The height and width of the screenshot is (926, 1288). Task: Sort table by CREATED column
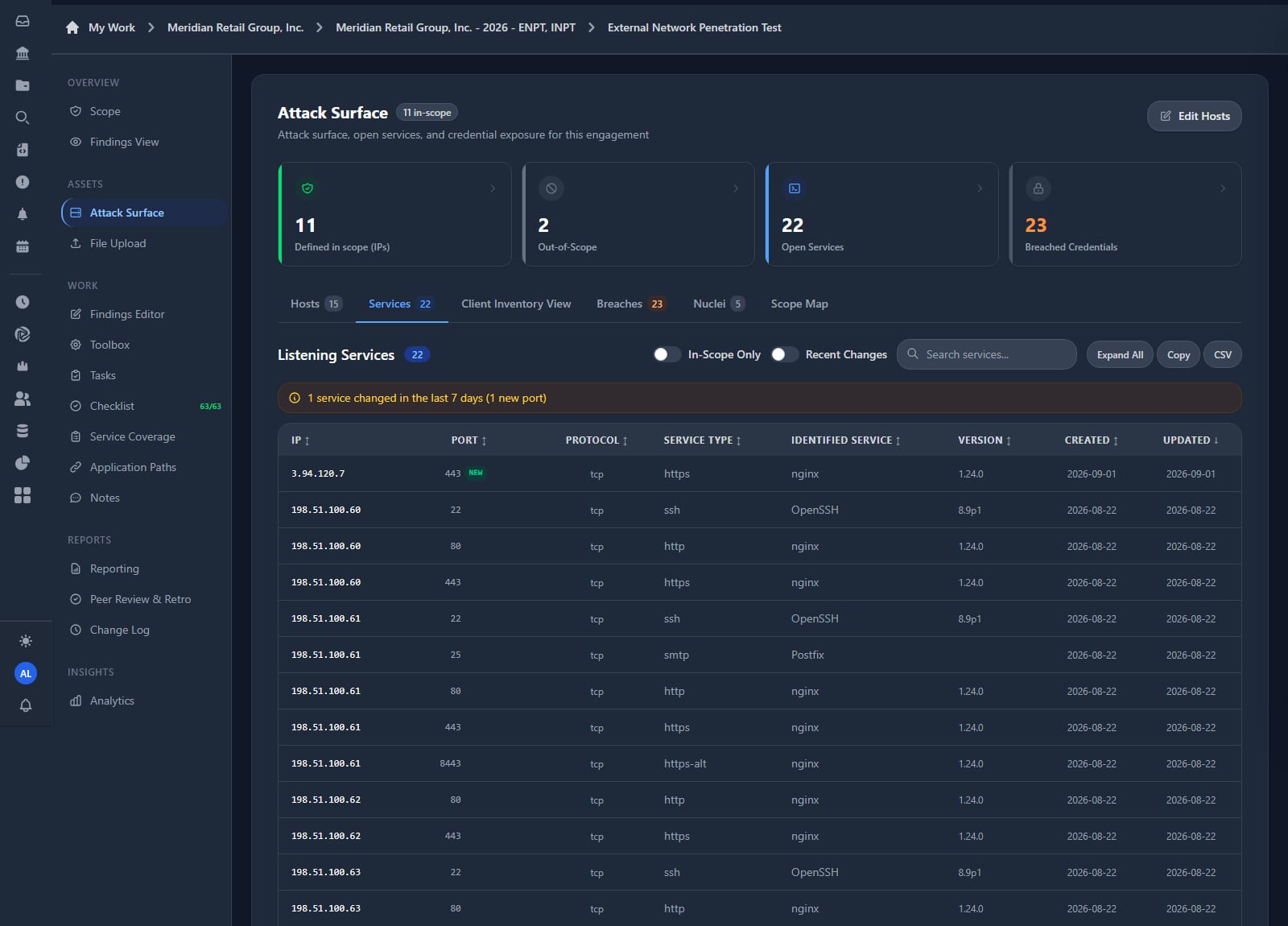click(1092, 440)
